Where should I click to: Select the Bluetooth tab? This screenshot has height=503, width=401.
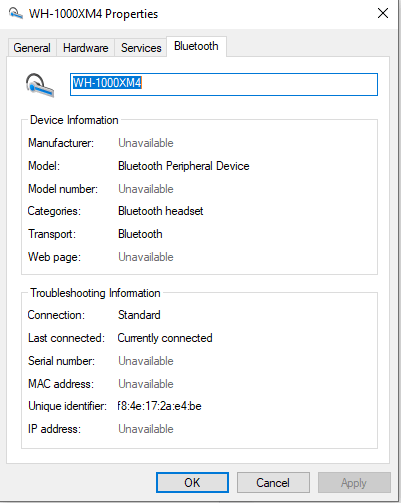(196, 46)
